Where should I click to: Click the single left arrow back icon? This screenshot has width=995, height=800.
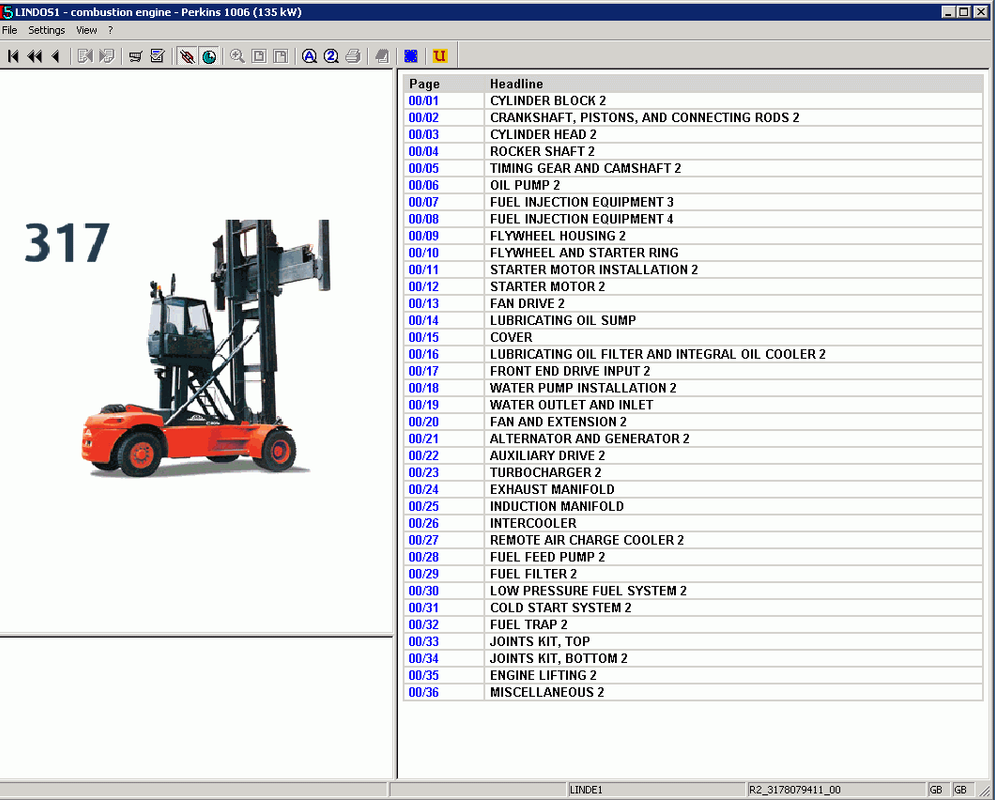coord(56,56)
